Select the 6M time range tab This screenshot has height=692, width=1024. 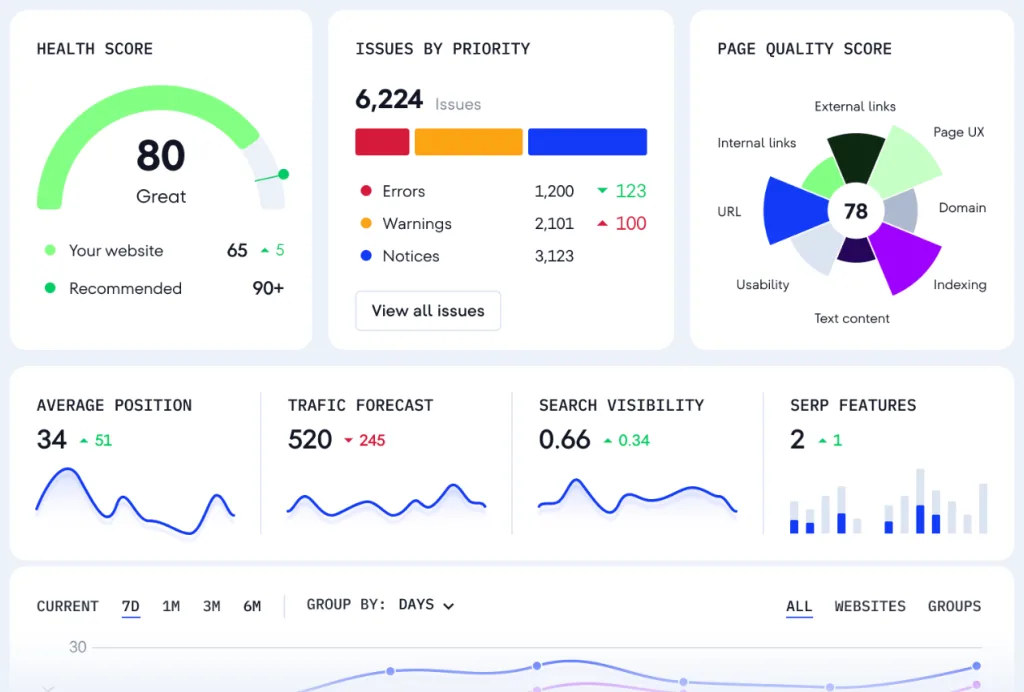click(x=252, y=606)
